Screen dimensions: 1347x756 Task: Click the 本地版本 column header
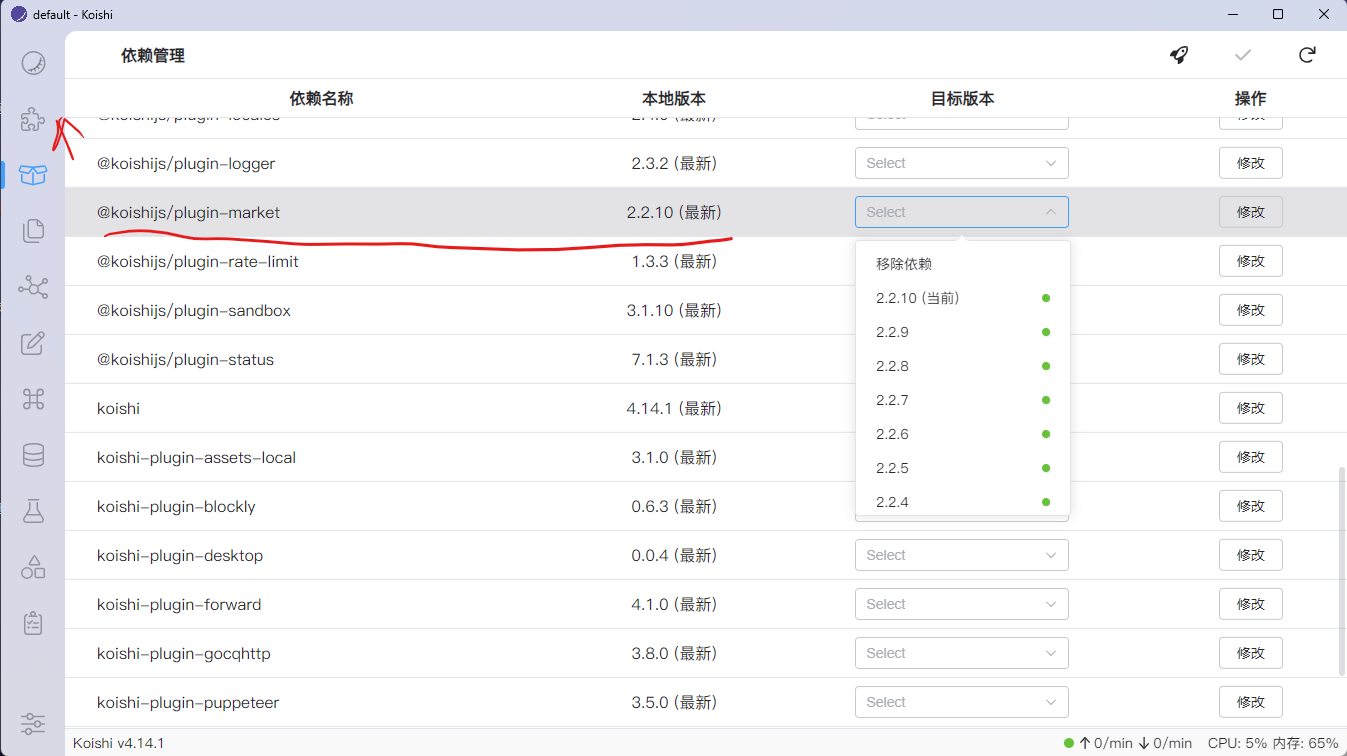coord(674,99)
